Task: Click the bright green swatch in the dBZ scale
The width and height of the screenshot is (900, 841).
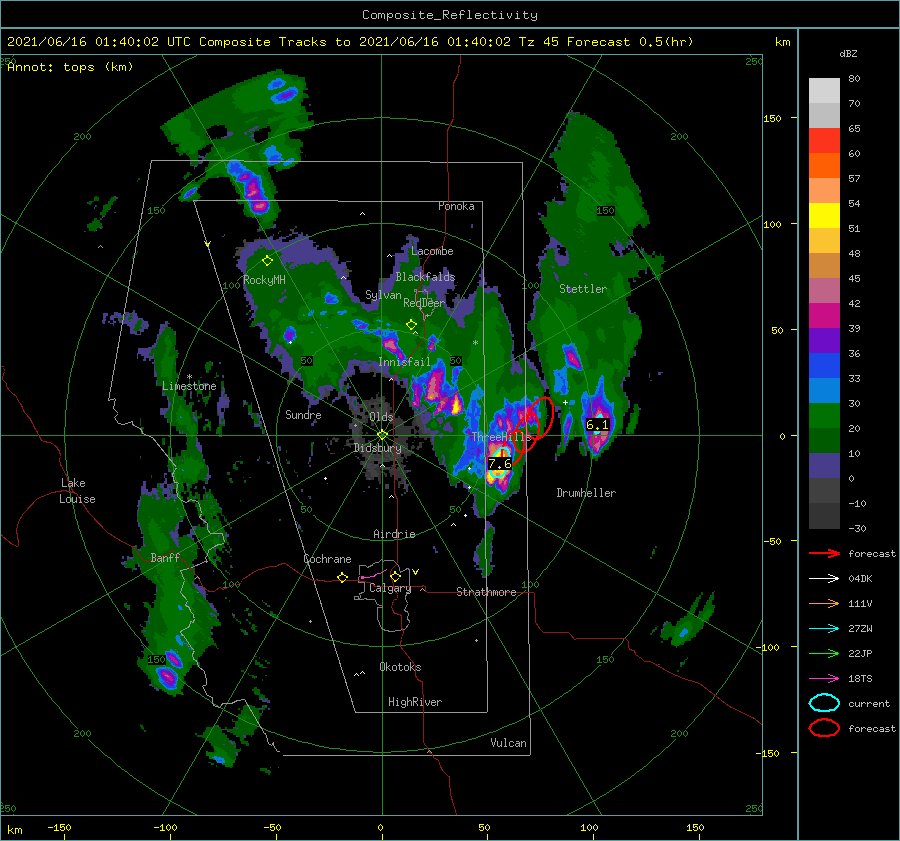Action: point(824,416)
